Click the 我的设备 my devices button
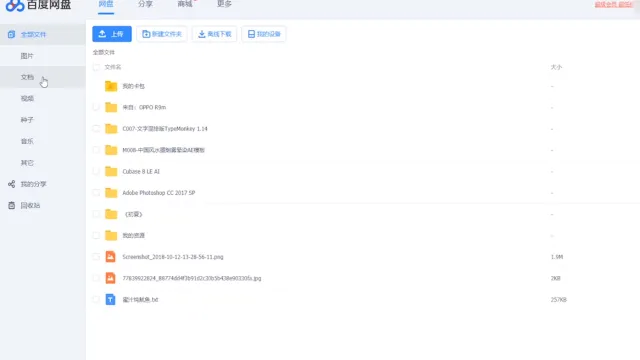This screenshot has height=360, width=640. pyautogui.click(x=264, y=34)
